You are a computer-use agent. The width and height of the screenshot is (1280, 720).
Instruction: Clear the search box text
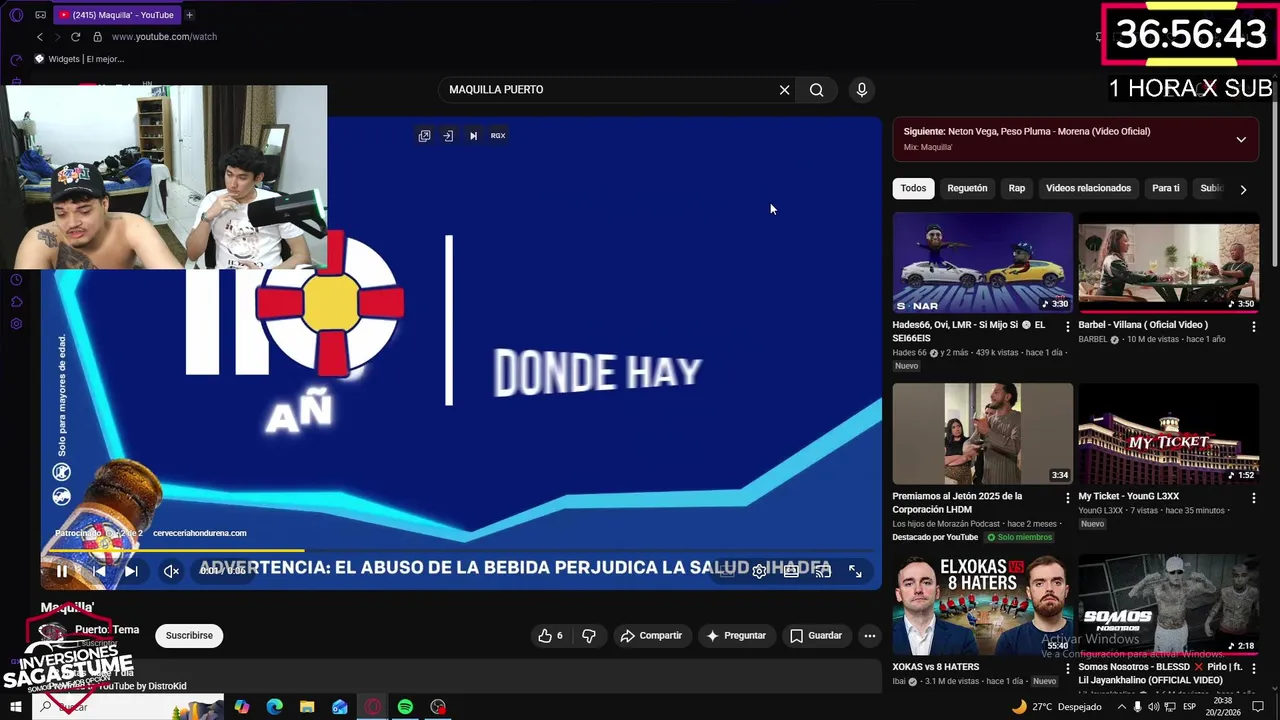[785, 90]
